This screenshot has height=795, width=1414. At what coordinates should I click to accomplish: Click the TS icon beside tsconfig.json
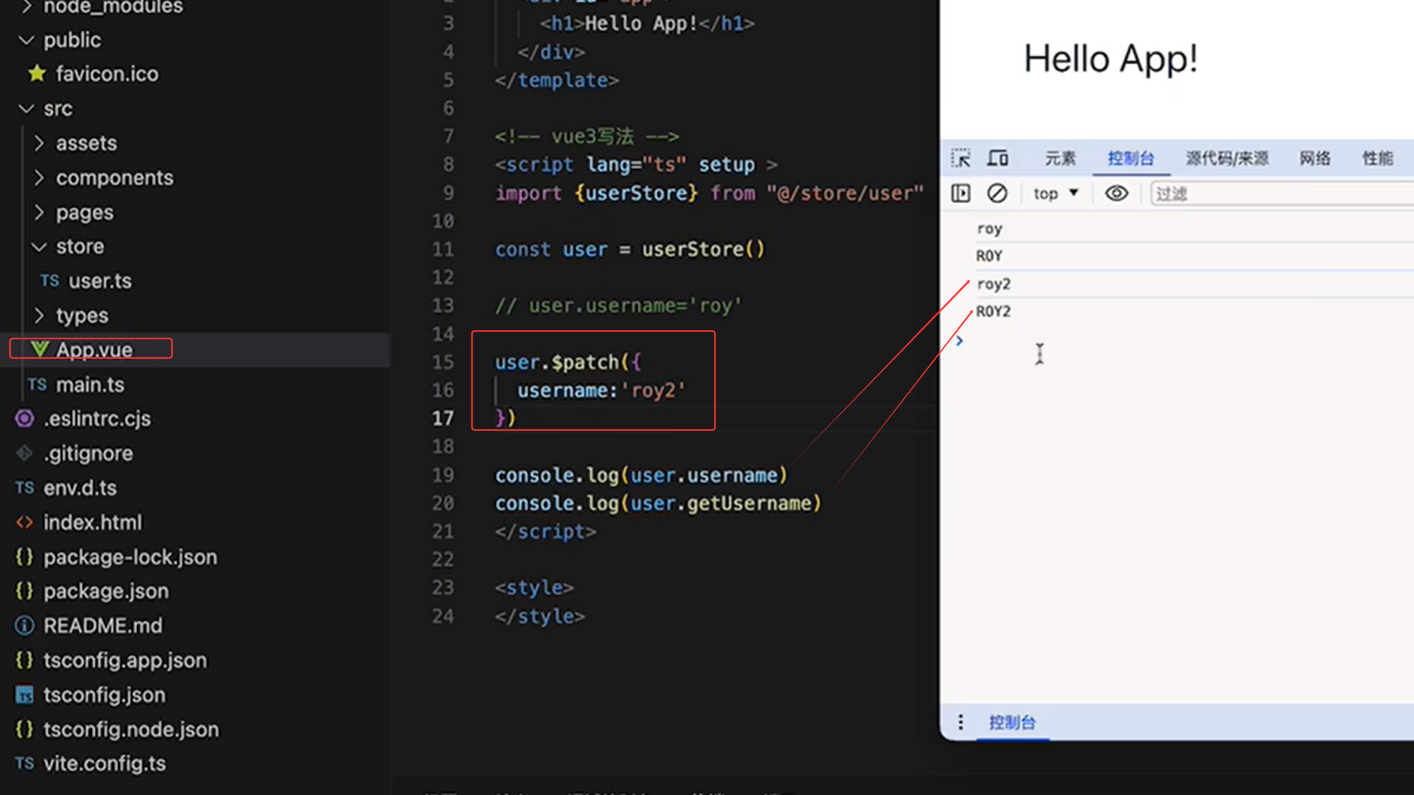pyautogui.click(x=24, y=695)
